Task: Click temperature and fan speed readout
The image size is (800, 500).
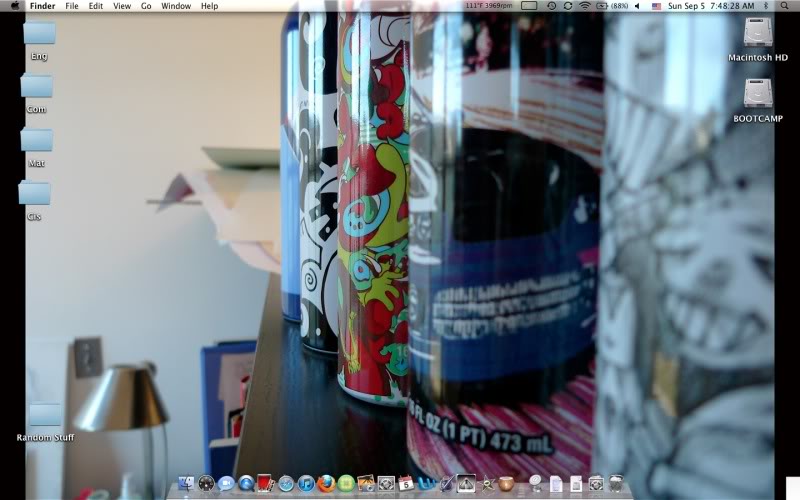Action: coord(488,6)
